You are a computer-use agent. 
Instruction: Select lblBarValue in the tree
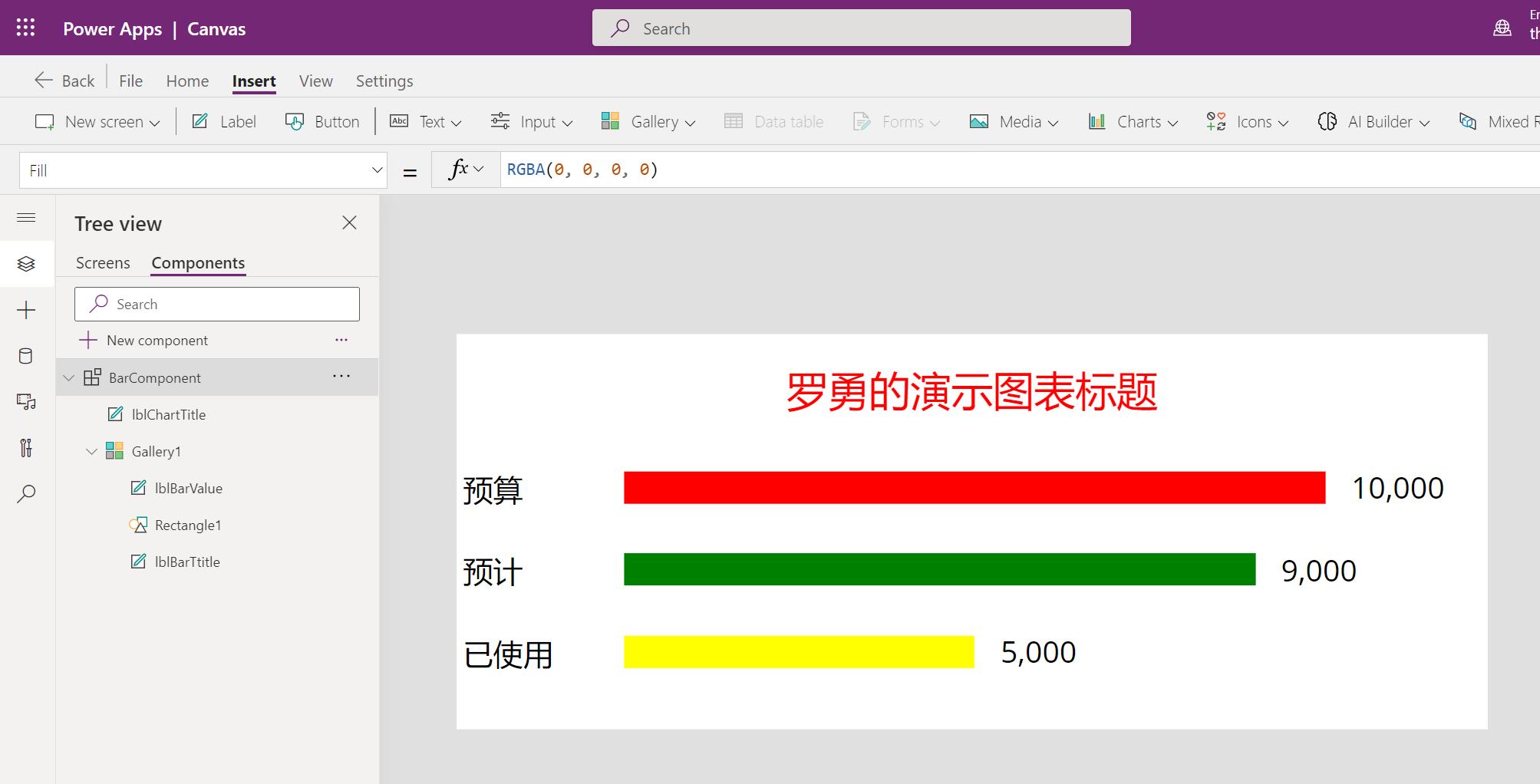click(x=189, y=488)
